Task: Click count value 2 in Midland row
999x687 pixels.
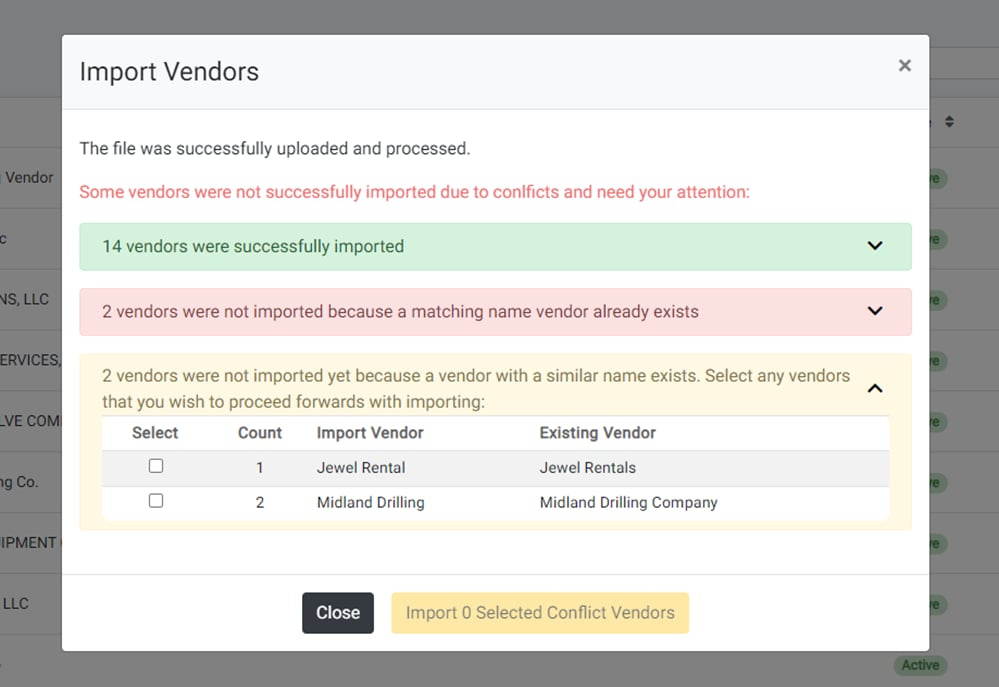Action: coord(259,502)
